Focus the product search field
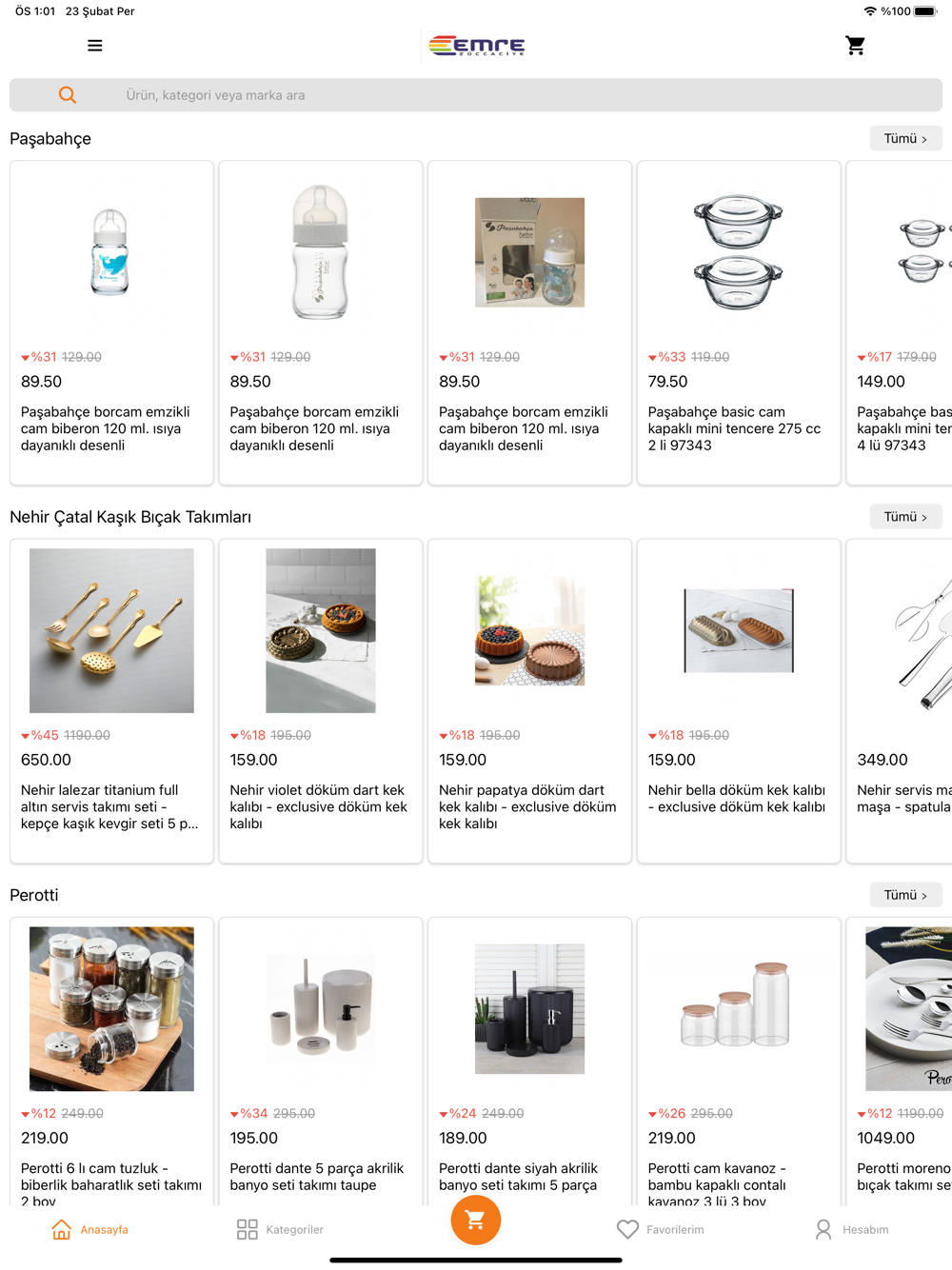 (476, 95)
